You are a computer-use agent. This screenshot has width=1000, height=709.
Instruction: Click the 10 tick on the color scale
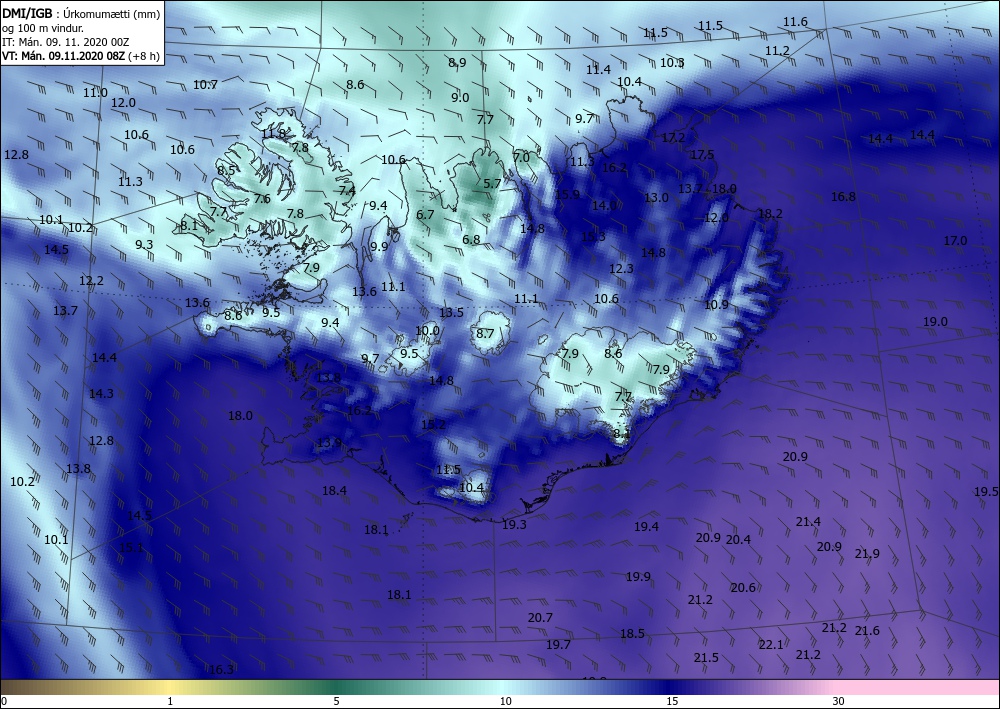pyautogui.click(x=506, y=701)
